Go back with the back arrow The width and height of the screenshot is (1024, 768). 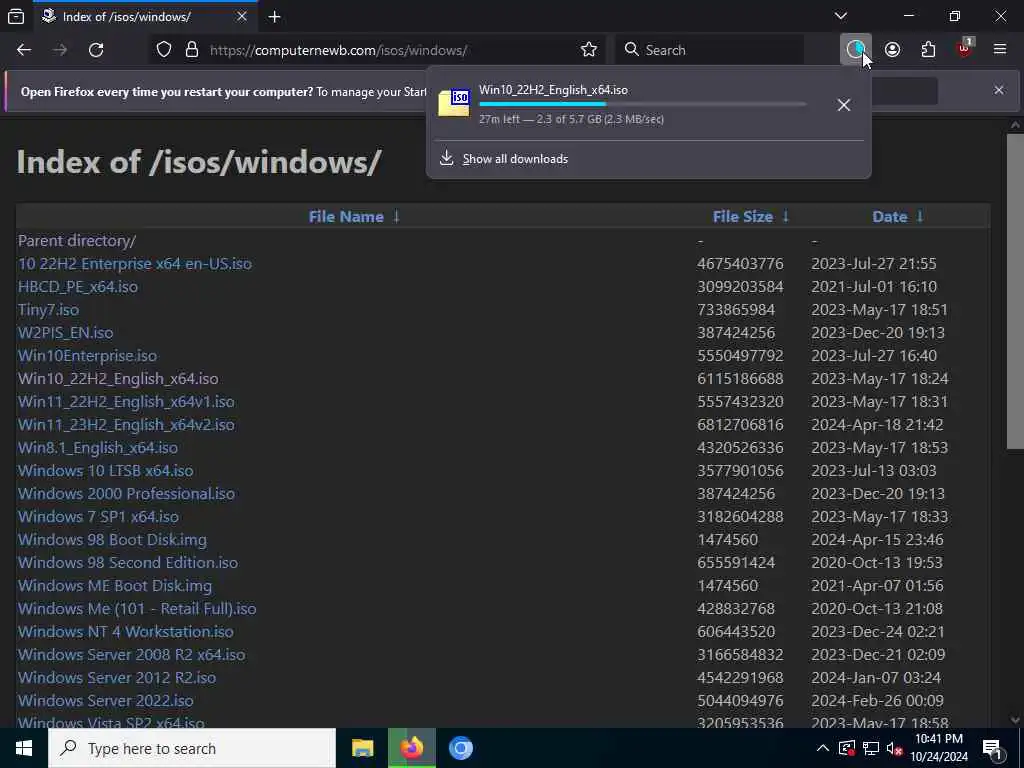24,50
